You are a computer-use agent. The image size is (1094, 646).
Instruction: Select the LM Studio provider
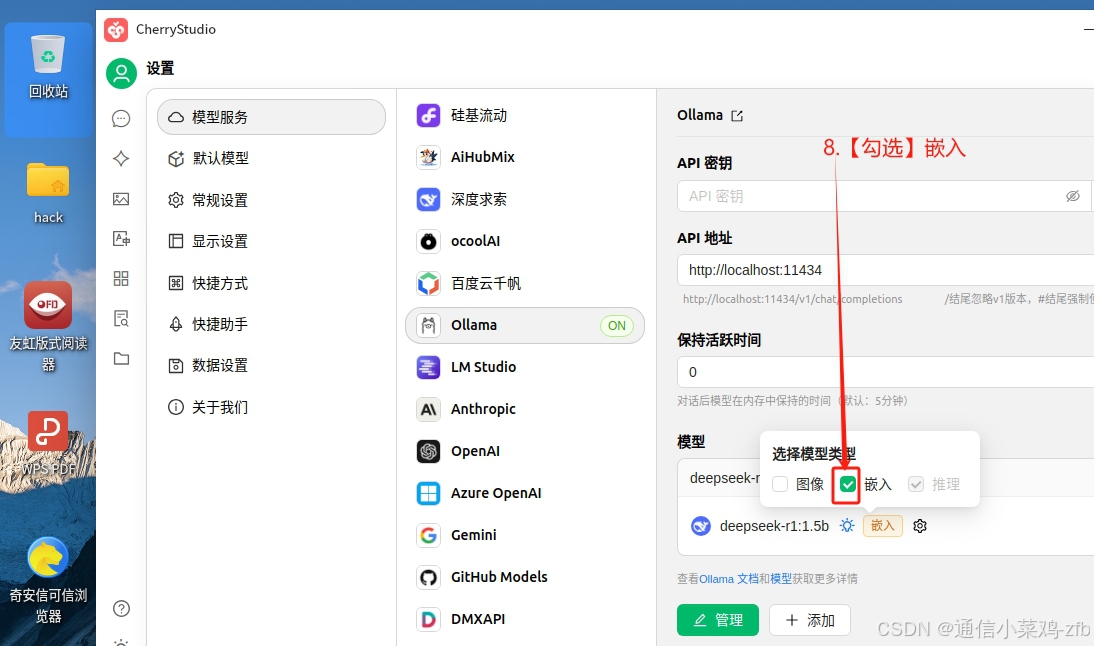click(525, 367)
